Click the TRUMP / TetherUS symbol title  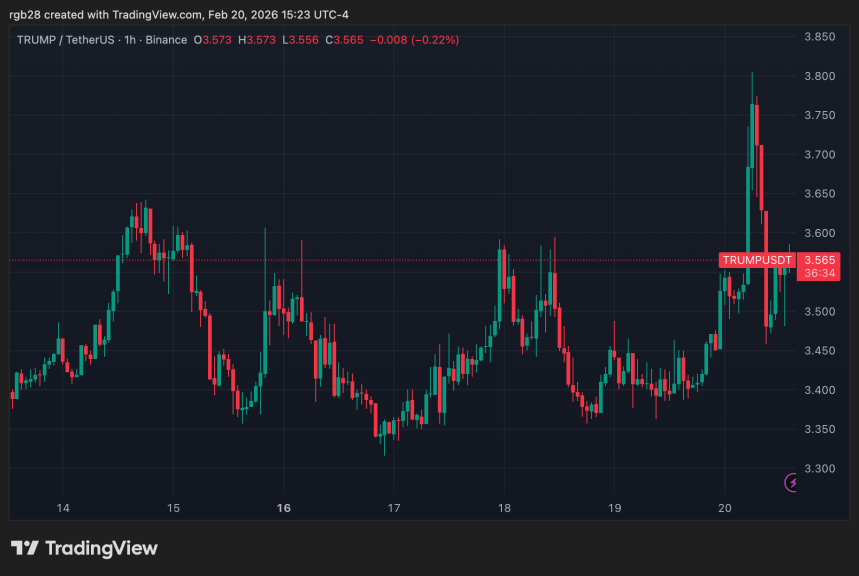(65, 40)
